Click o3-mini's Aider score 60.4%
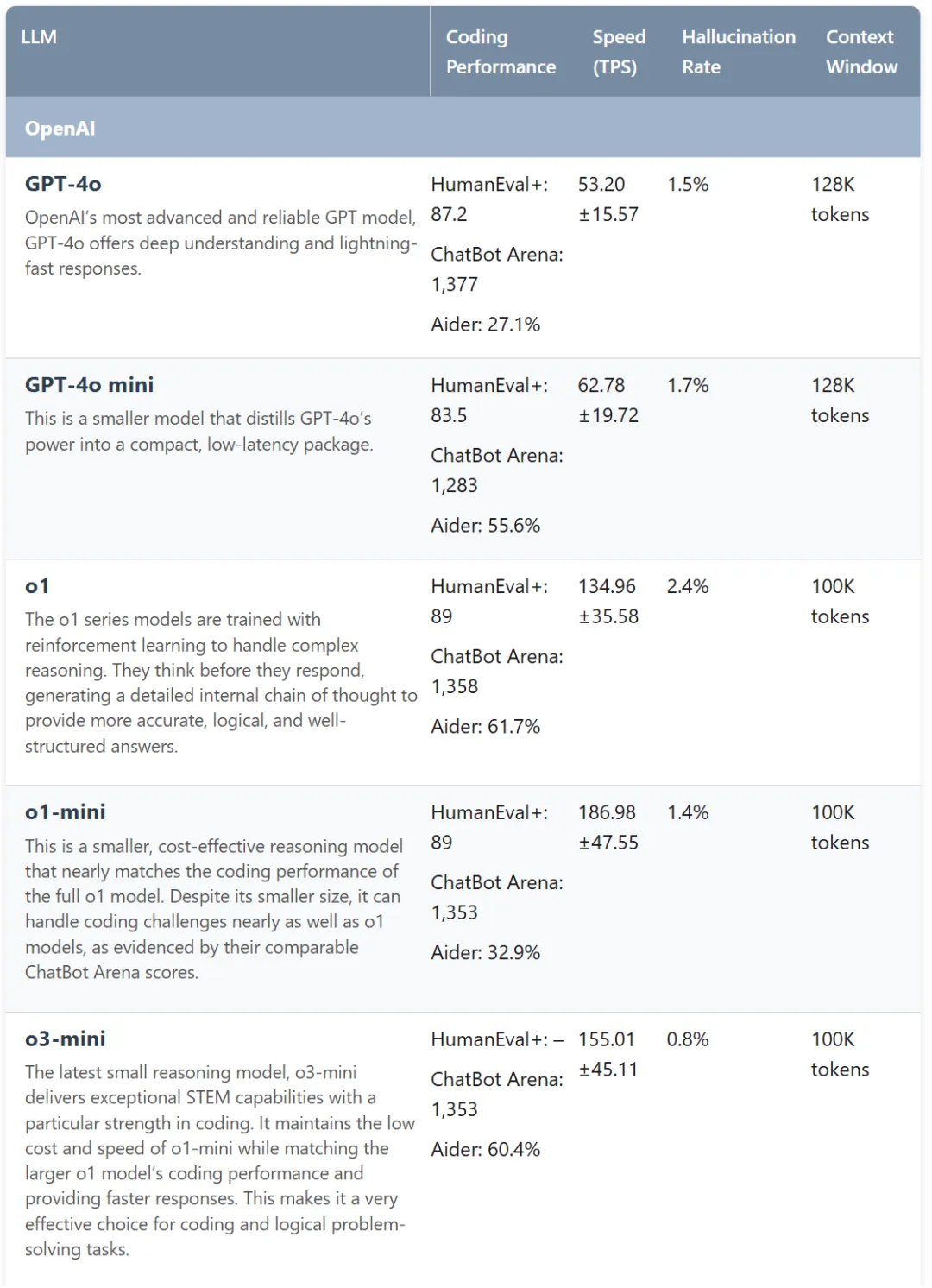The width and height of the screenshot is (932, 1288). (486, 1150)
